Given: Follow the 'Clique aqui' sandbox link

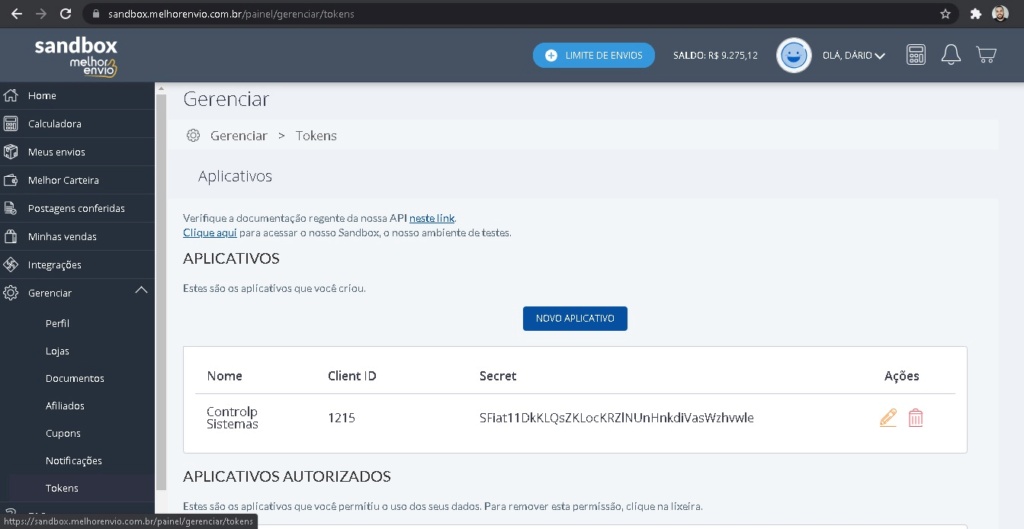Looking at the screenshot, I should point(210,232).
